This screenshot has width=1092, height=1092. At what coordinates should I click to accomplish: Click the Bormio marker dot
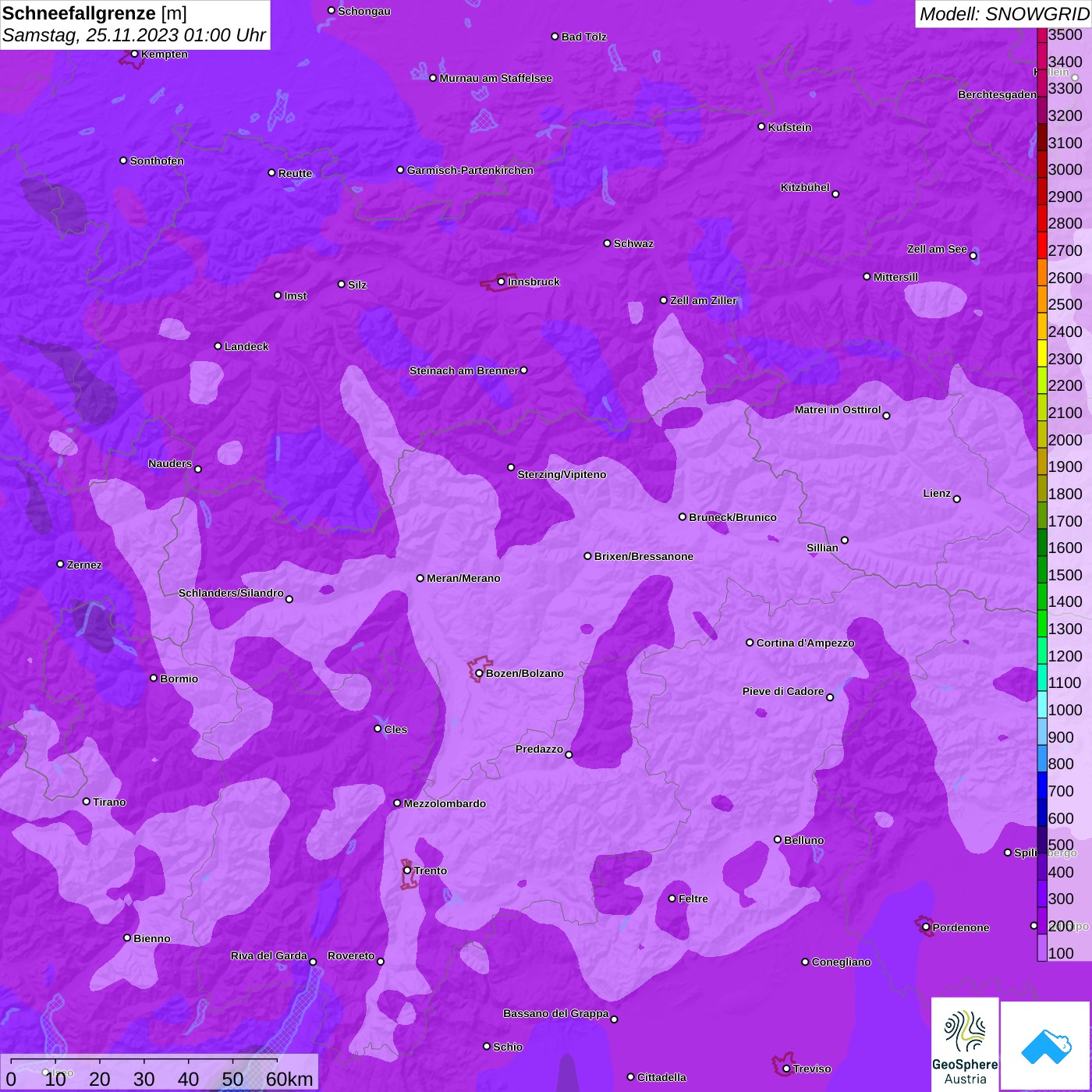coord(154,678)
